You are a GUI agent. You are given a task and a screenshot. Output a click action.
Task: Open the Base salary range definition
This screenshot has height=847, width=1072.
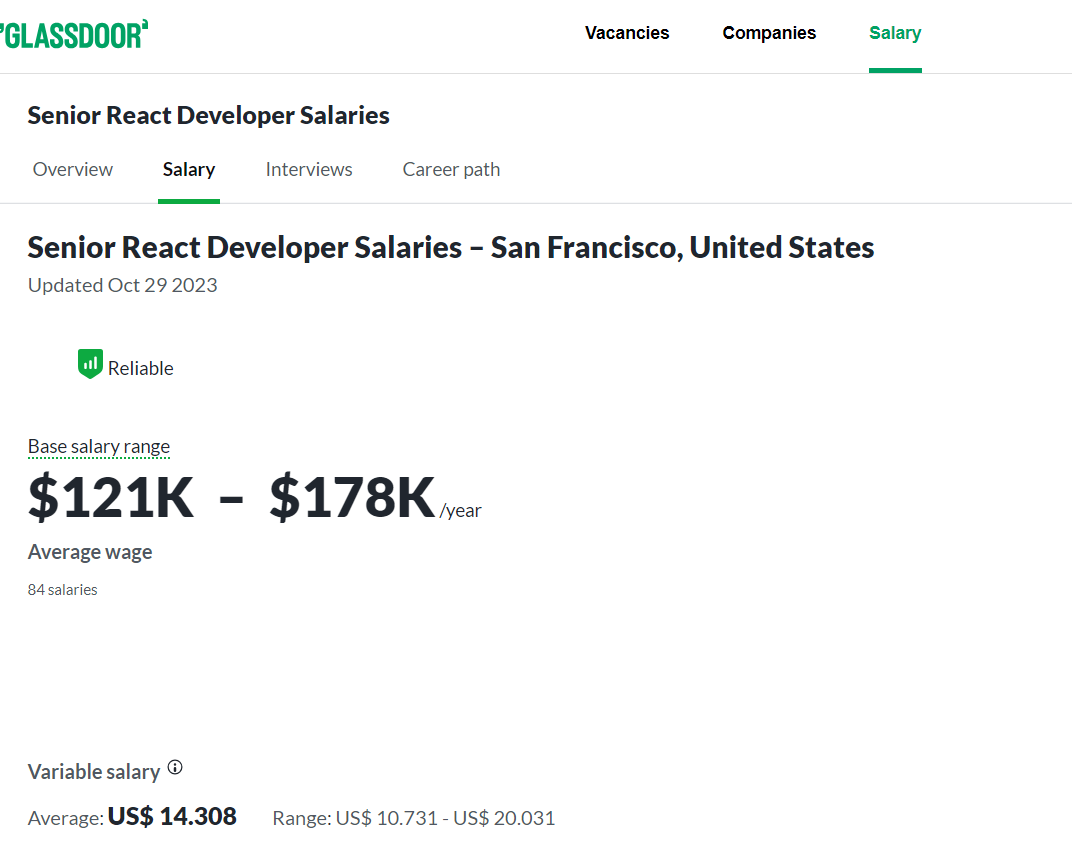pyautogui.click(x=98, y=446)
